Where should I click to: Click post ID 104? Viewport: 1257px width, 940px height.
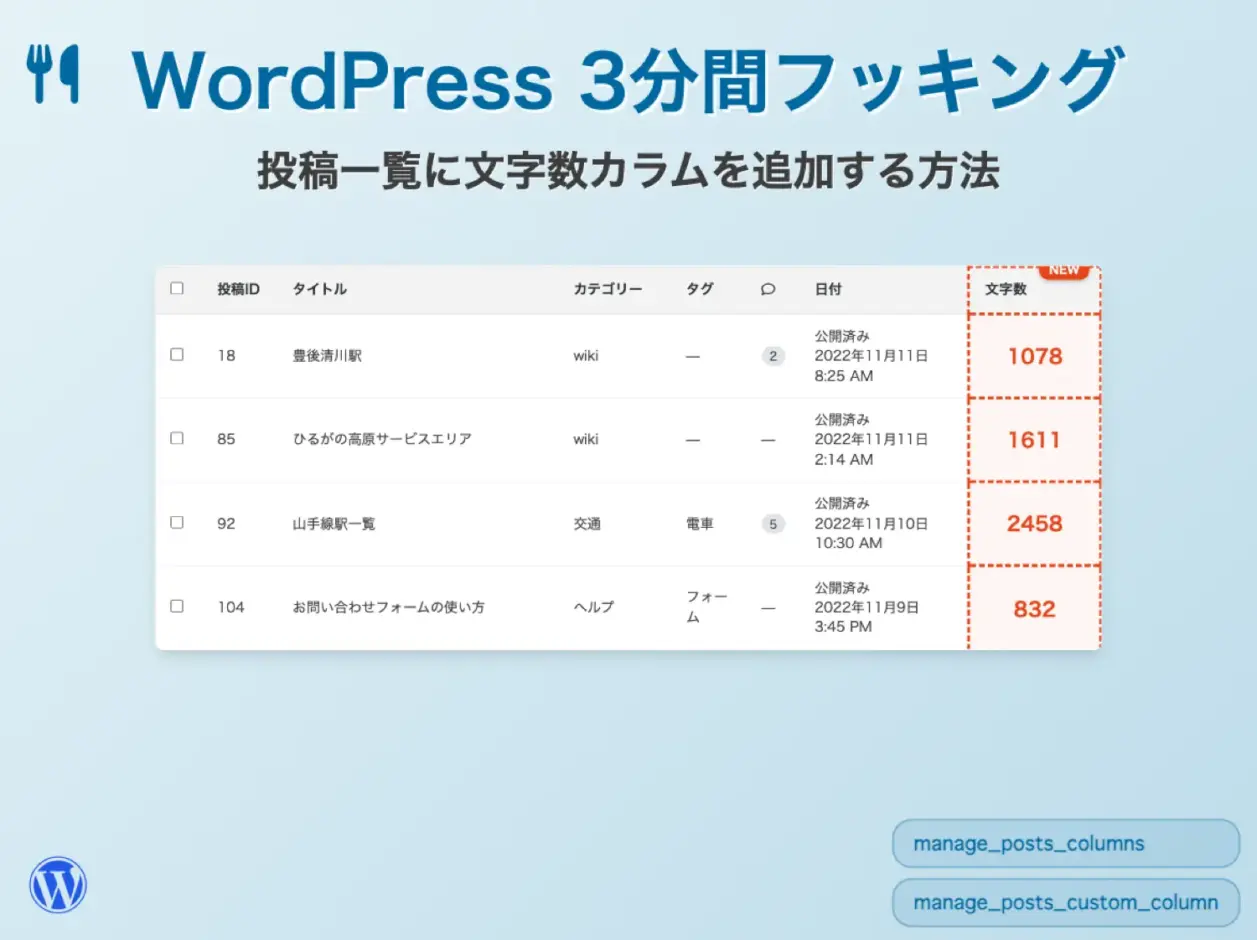tap(231, 607)
